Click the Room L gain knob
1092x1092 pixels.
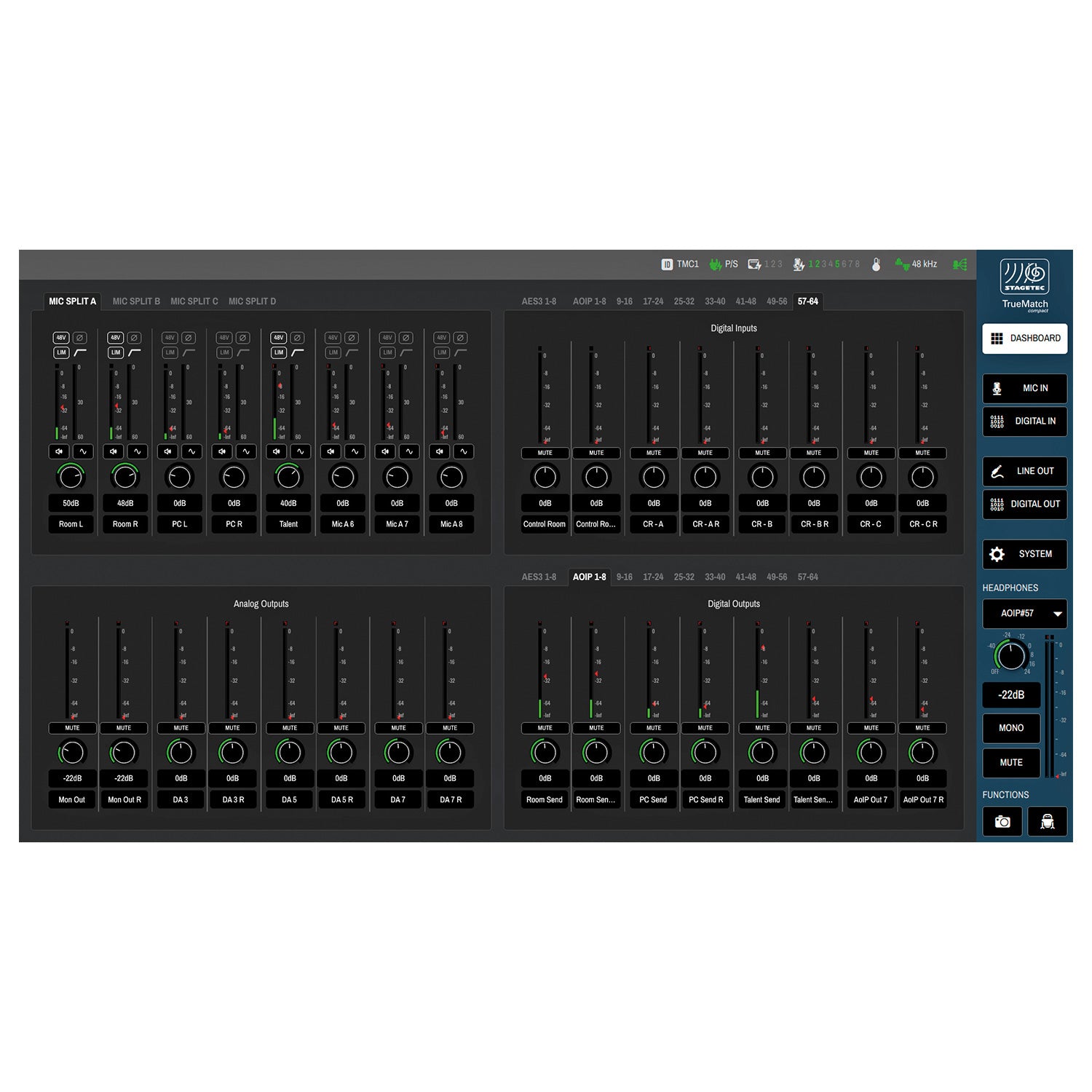coord(71,477)
